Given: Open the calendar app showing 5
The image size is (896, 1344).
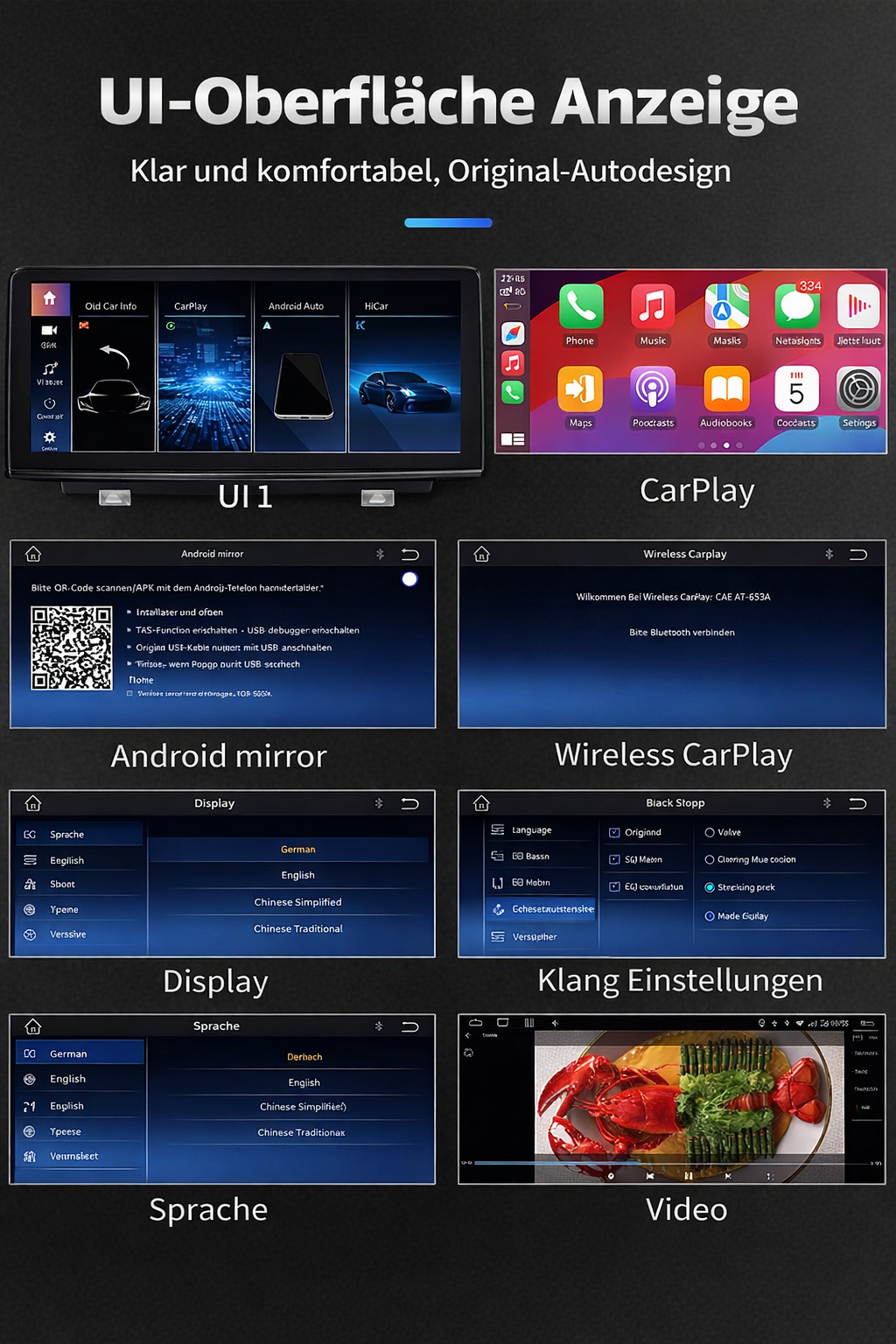Looking at the screenshot, I should [796, 388].
